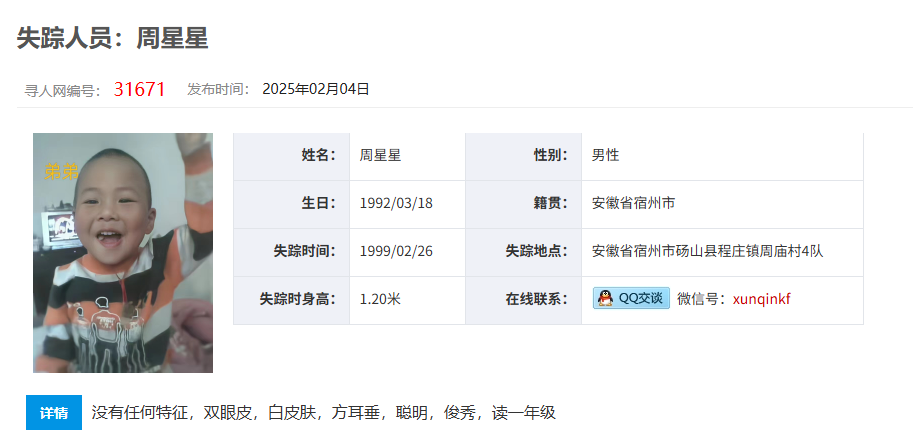This screenshot has width=913, height=448.
Task: Click the 寻人网编号 label
Action: [62, 90]
